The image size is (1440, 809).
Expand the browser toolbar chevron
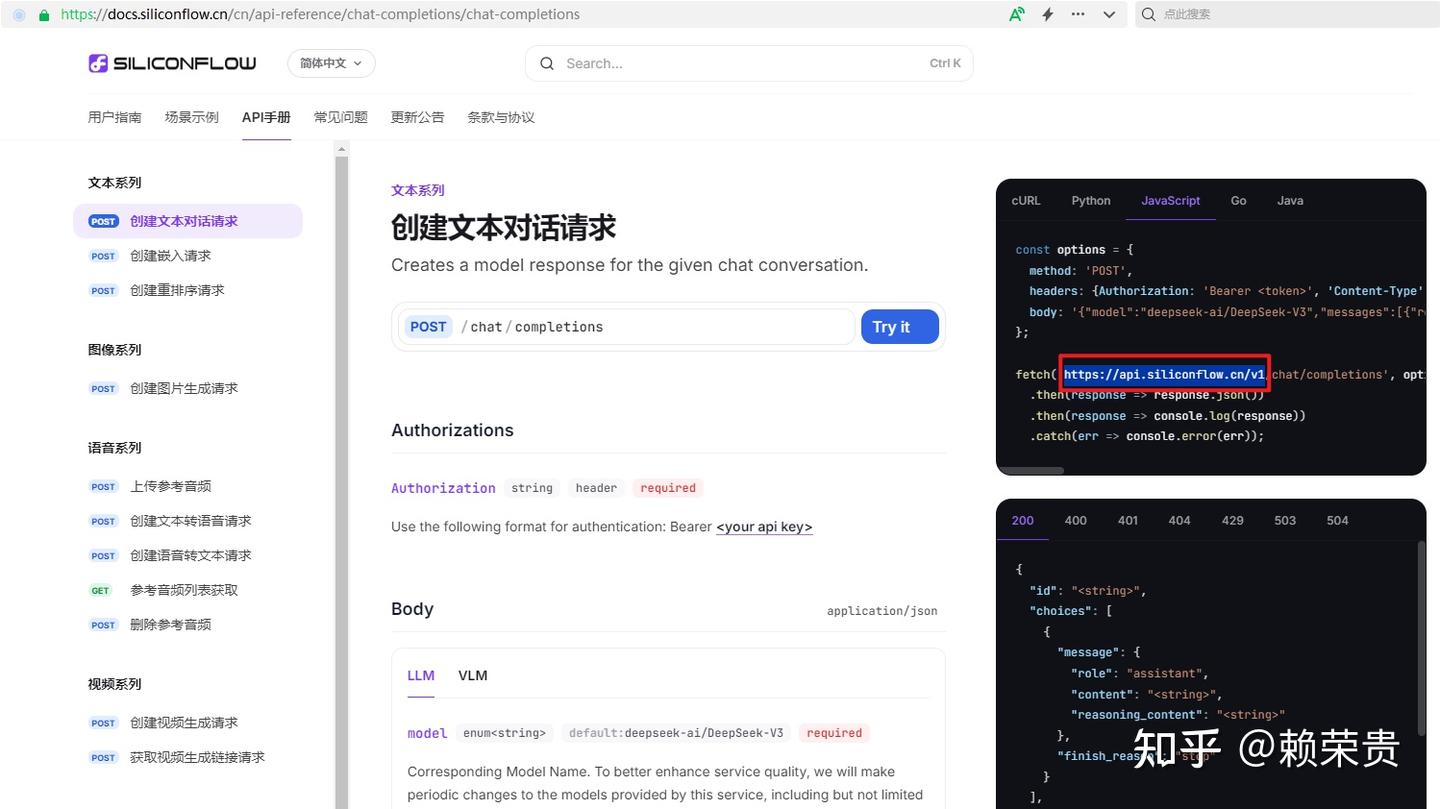pos(1108,14)
